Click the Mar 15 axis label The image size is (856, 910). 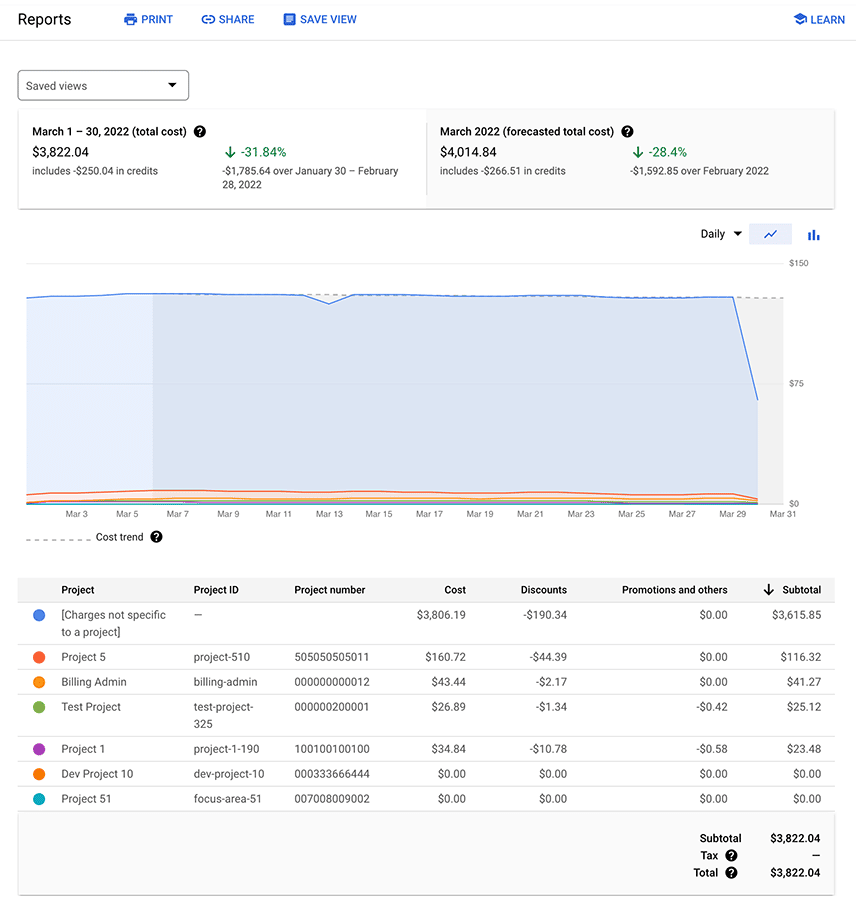coord(379,514)
